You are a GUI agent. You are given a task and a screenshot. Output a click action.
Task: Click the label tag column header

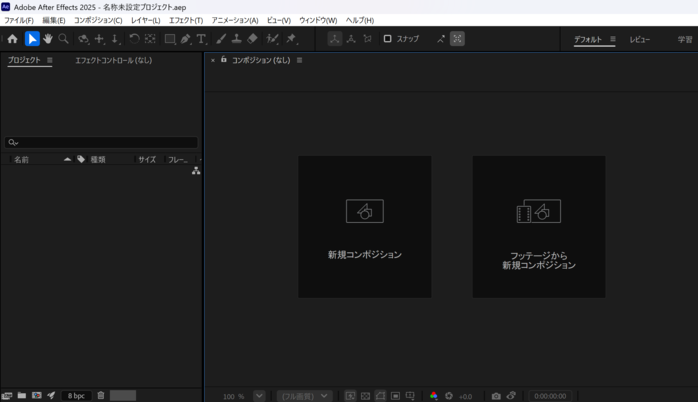point(81,159)
